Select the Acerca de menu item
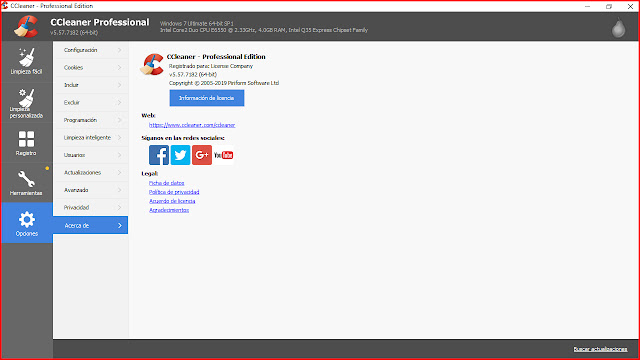 tap(91, 225)
